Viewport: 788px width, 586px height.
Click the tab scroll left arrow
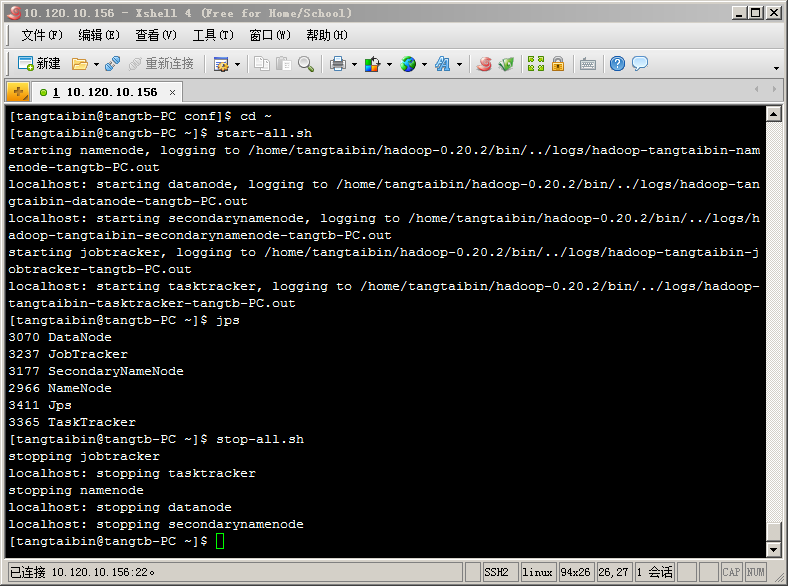coord(756,89)
